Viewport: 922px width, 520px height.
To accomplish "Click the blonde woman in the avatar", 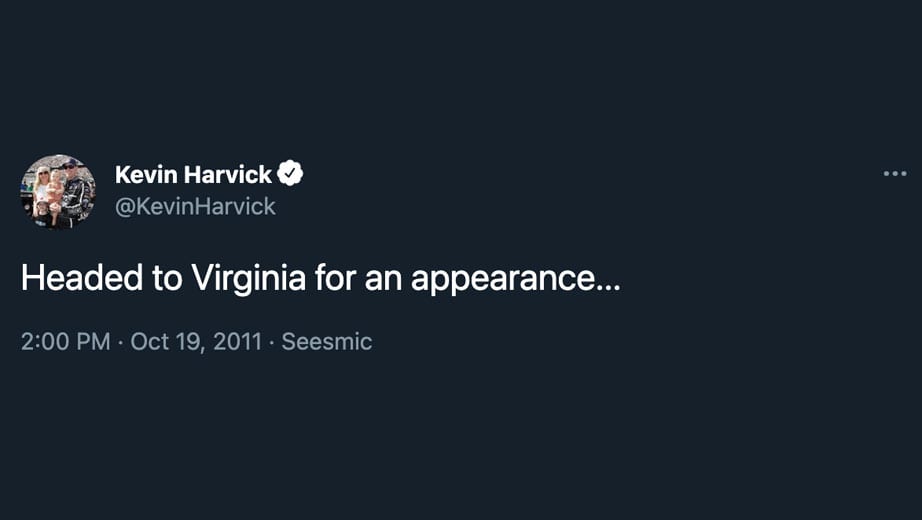I will 42,188.
